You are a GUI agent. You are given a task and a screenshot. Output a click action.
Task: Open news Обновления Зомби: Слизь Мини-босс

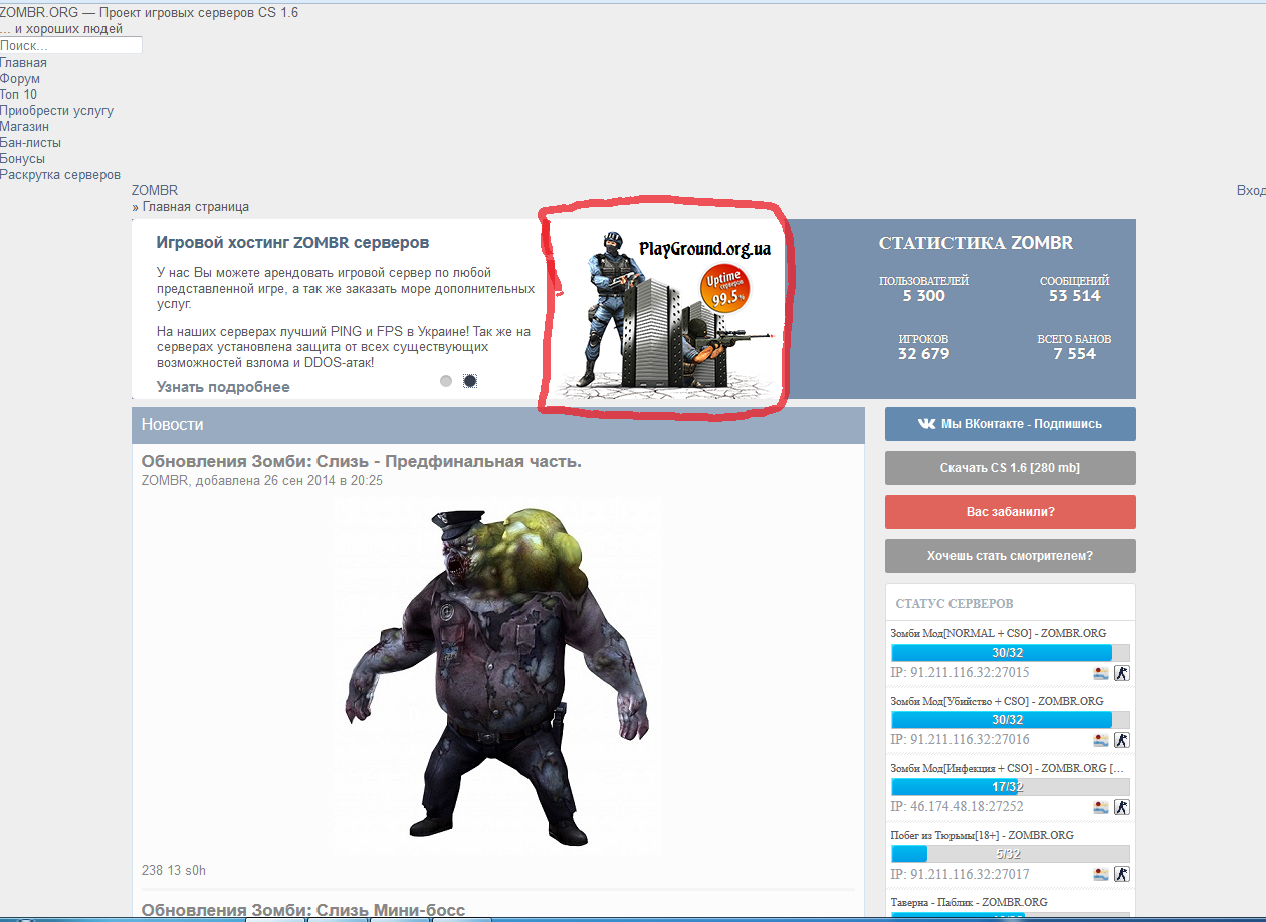(x=303, y=911)
